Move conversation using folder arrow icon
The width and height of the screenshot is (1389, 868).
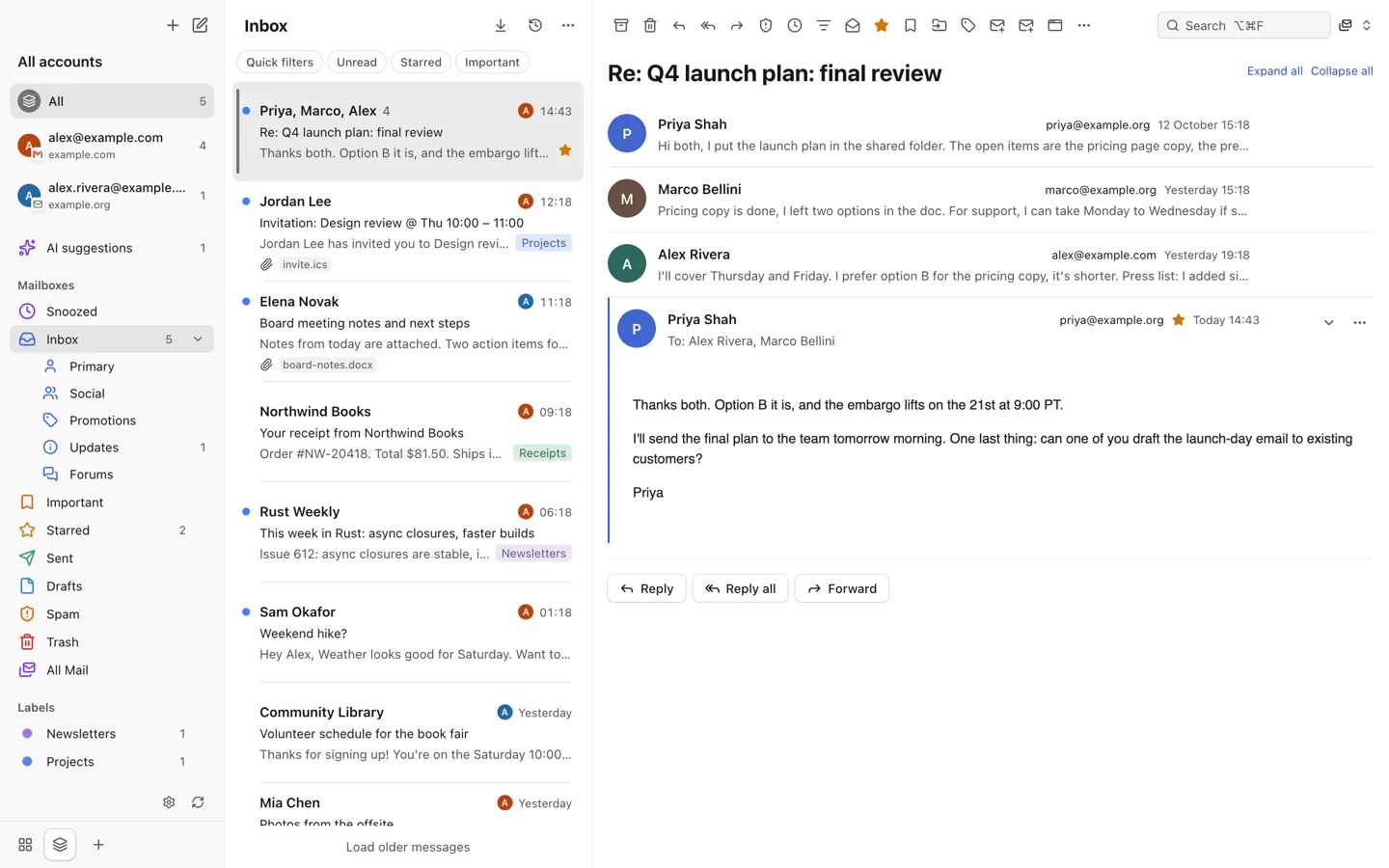click(x=940, y=26)
